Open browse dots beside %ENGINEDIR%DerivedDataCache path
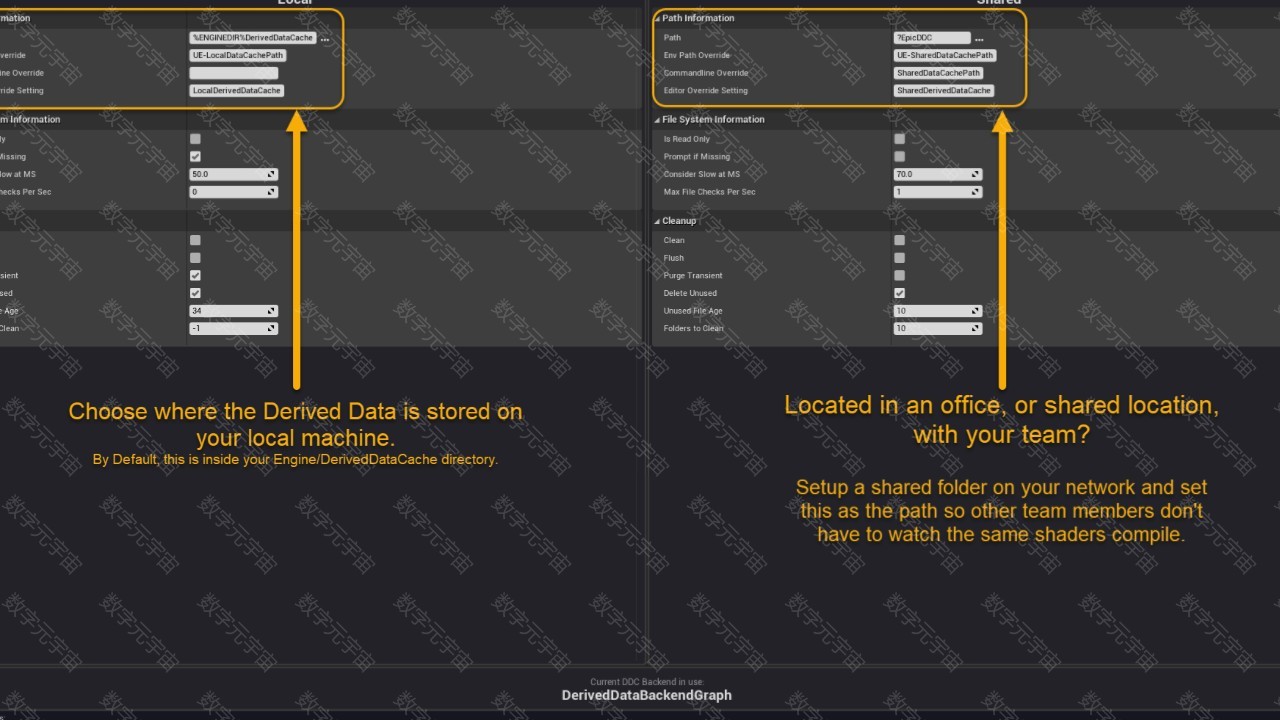The image size is (1280, 720). click(x=325, y=38)
